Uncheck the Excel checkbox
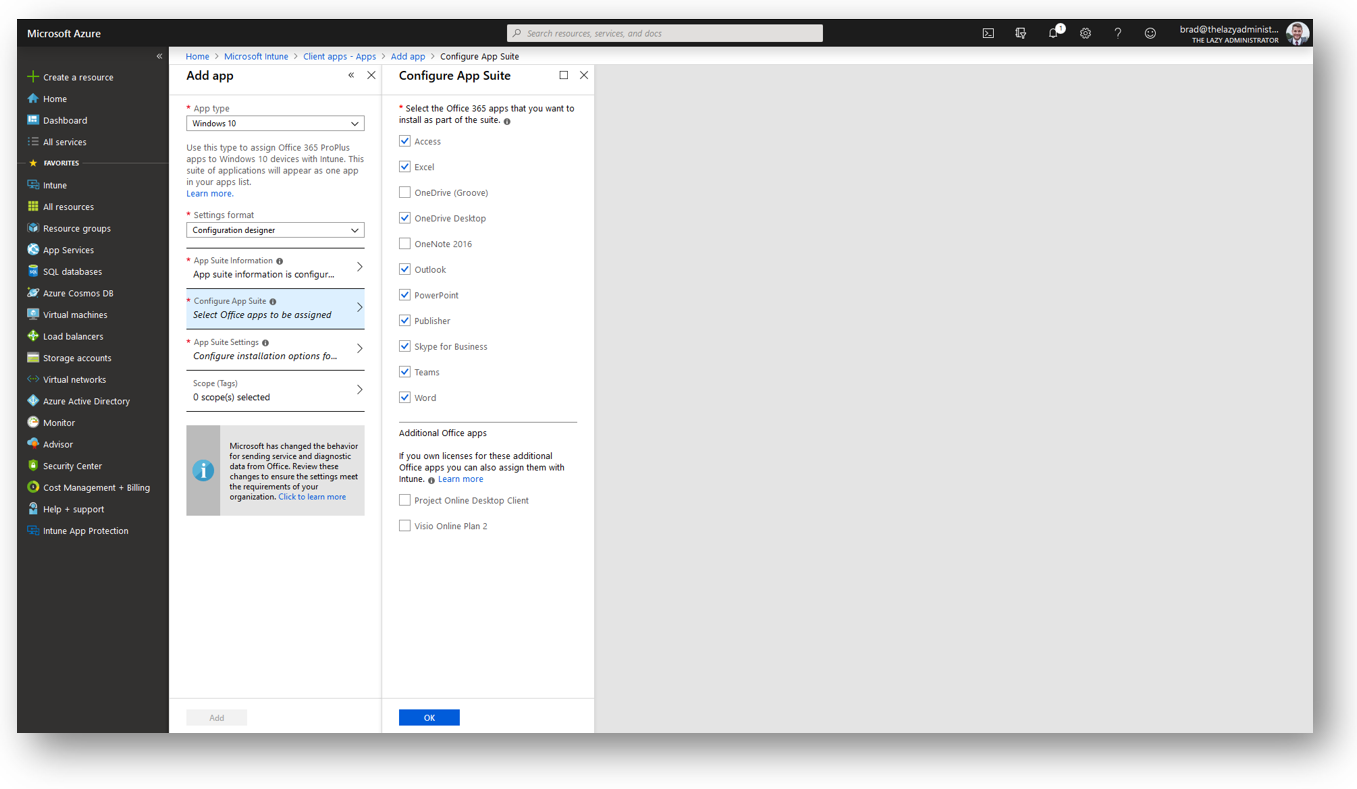Image resolution: width=1357 pixels, height=789 pixels. (x=405, y=167)
